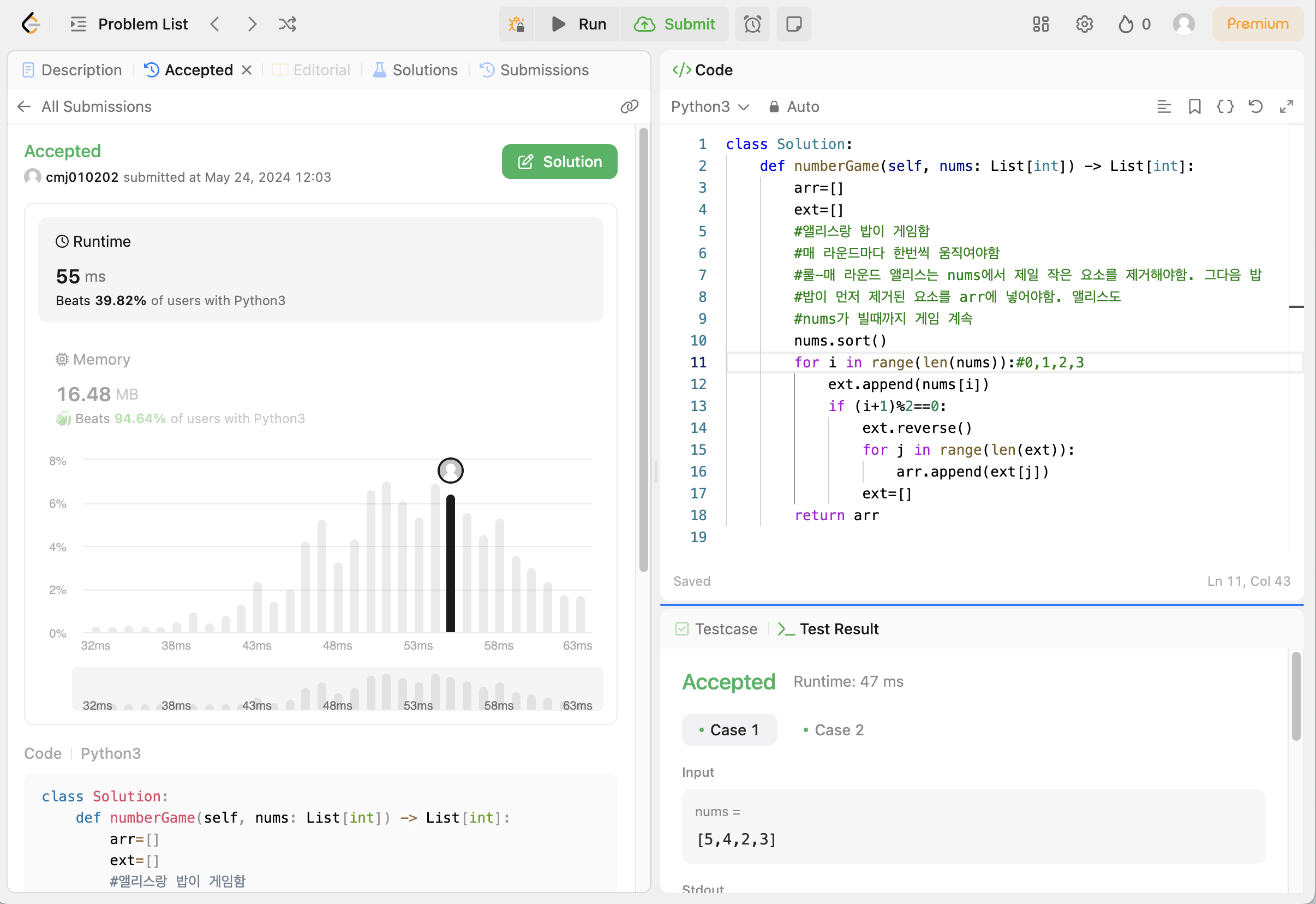
Task: Click the avatar marker above the chart
Action: click(x=451, y=470)
